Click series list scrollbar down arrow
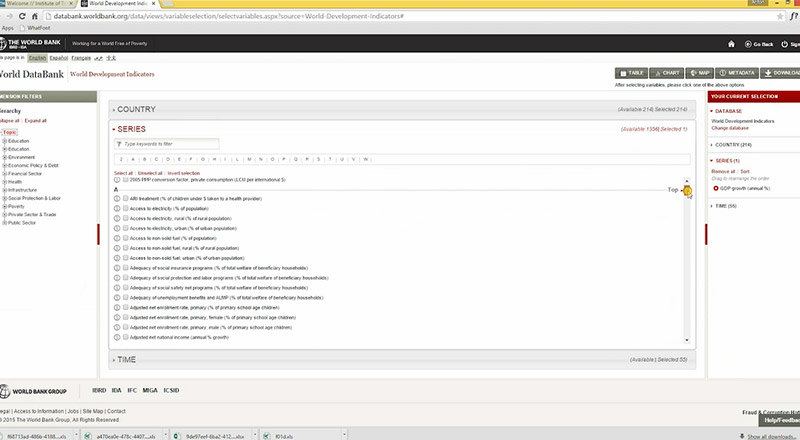 click(x=686, y=340)
